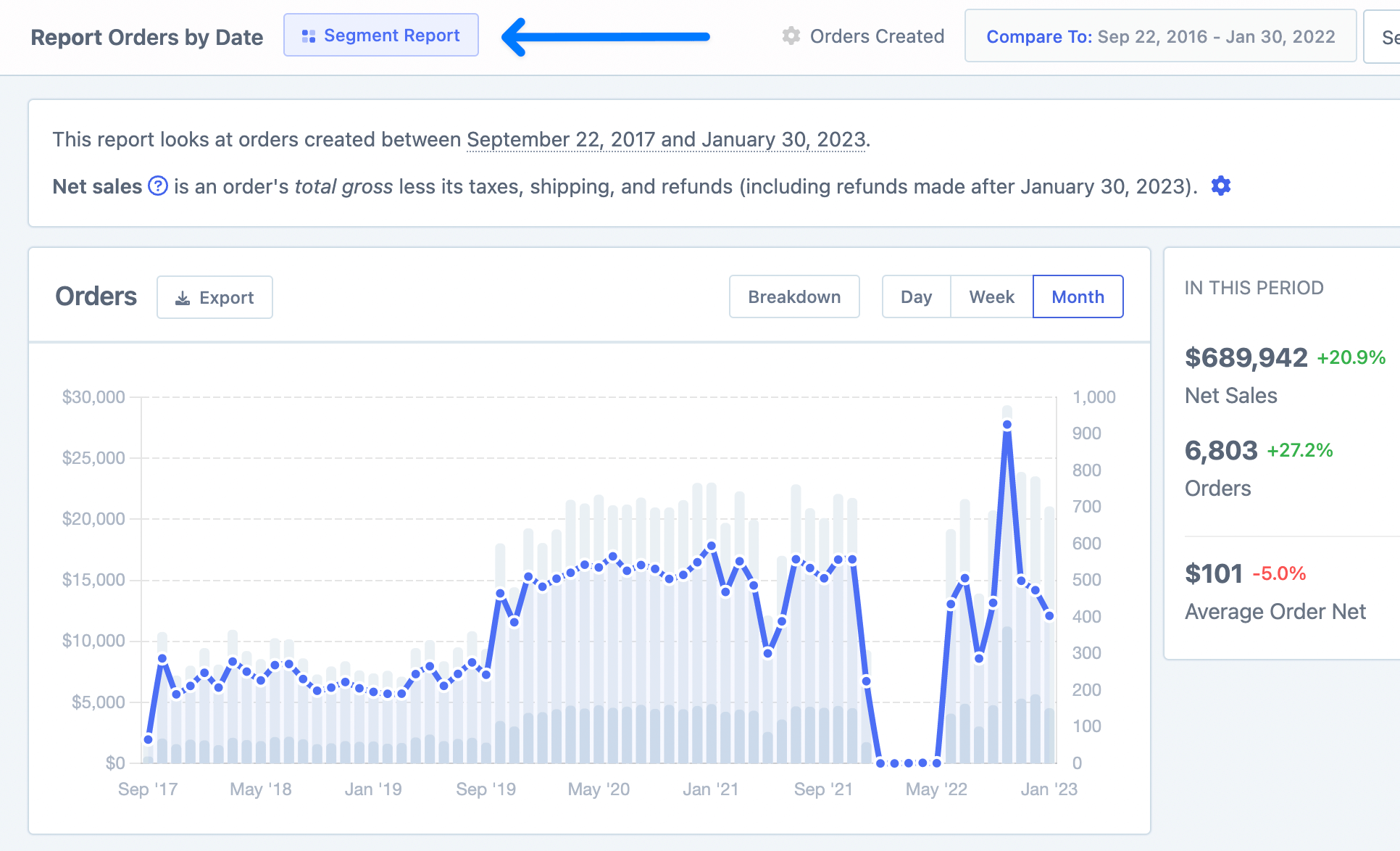The width and height of the screenshot is (1400, 851).
Task: Switch the chart to Day granularity
Action: [x=916, y=296]
